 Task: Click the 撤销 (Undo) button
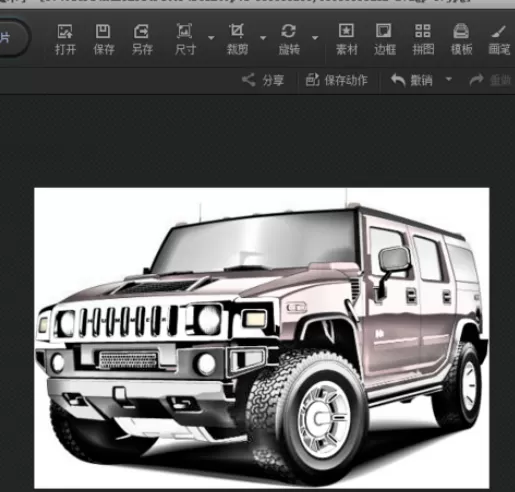click(412, 80)
